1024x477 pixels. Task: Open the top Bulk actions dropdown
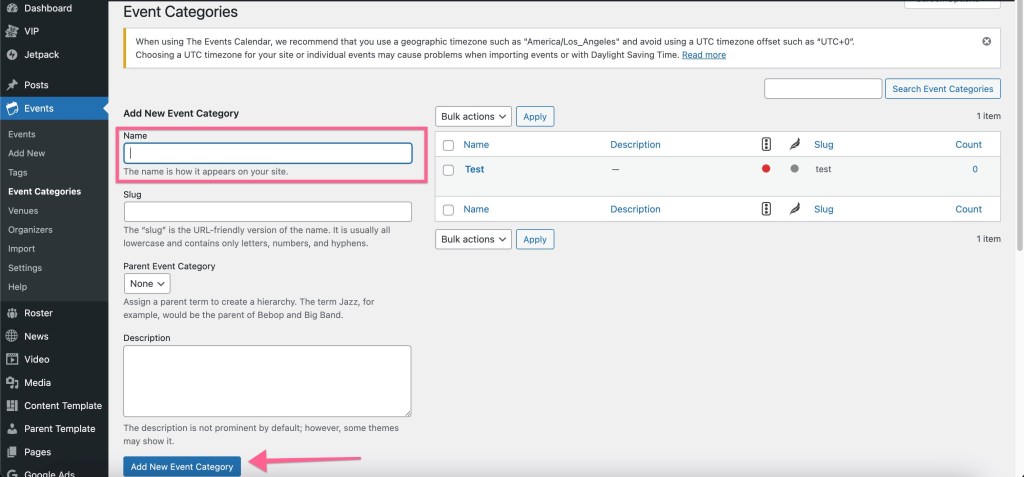pyautogui.click(x=473, y=117)
